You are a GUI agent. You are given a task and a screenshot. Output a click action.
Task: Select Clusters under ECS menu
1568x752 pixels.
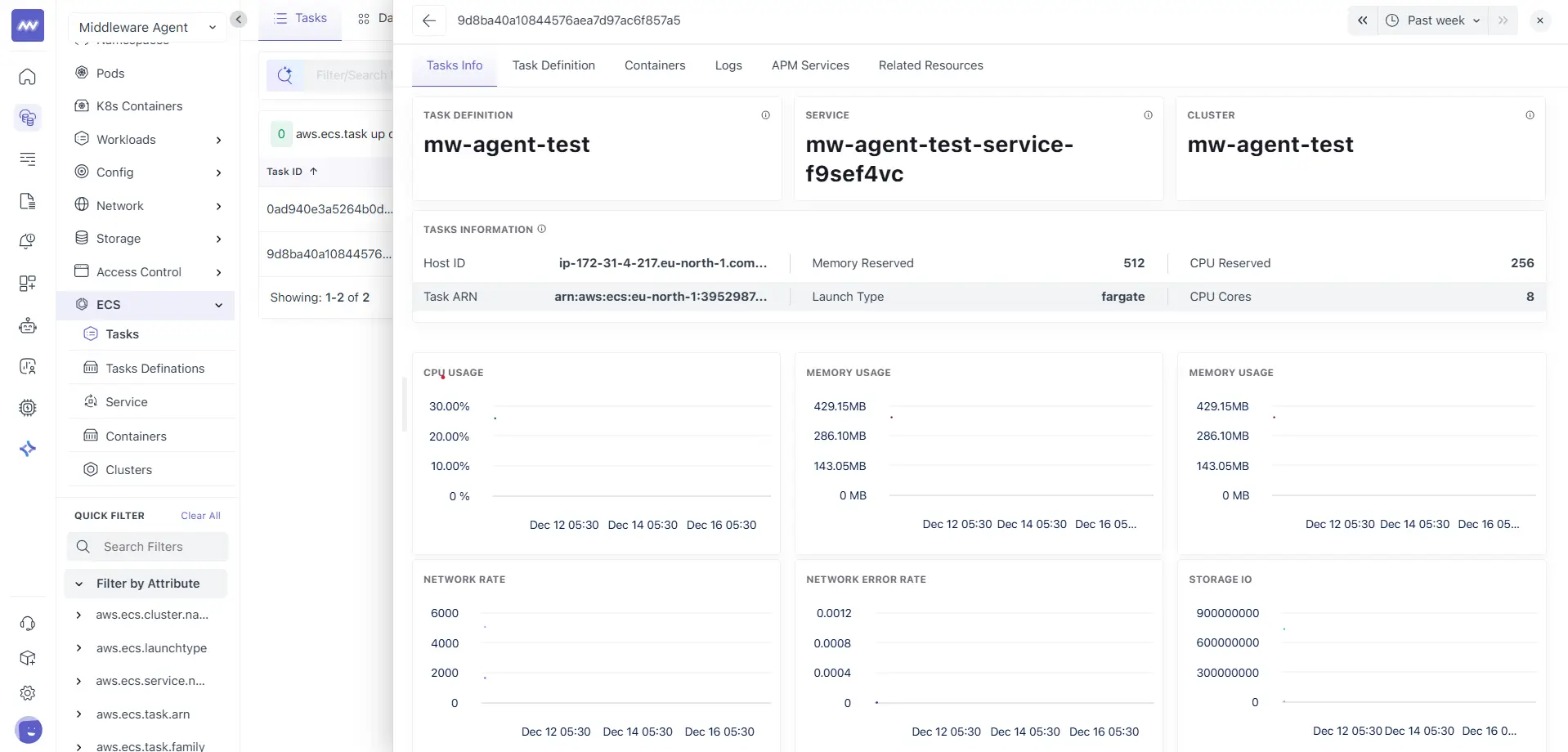point(128,470)
